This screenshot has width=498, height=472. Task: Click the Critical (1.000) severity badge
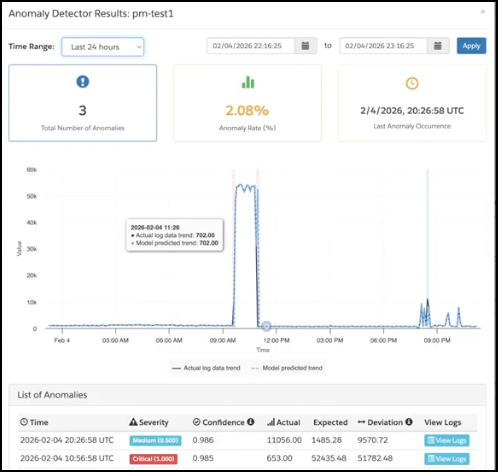coord(153,459)
